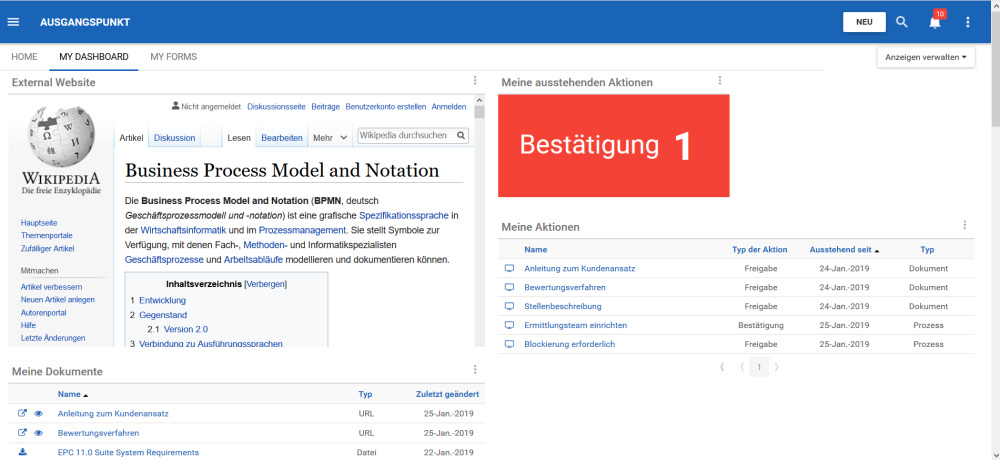1000x460 pixels.
Task: Select the MY DASHBOARD tab
Action: pyautogui.click(x=94, y=57)
